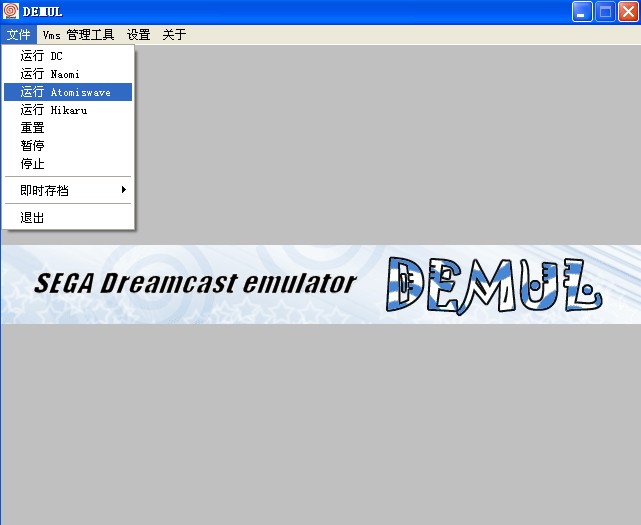
Task: Select 停止 to stop emulation
Action: click(68, 164)
